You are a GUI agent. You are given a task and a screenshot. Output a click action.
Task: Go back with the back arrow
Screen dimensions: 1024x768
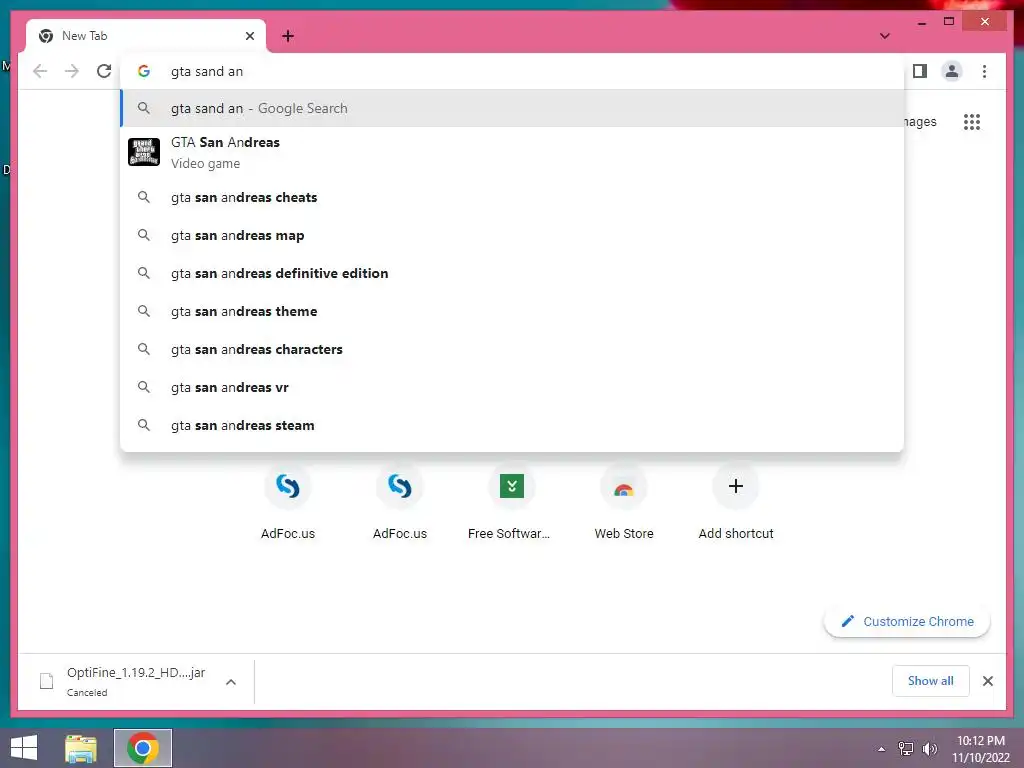pos(40,71)
